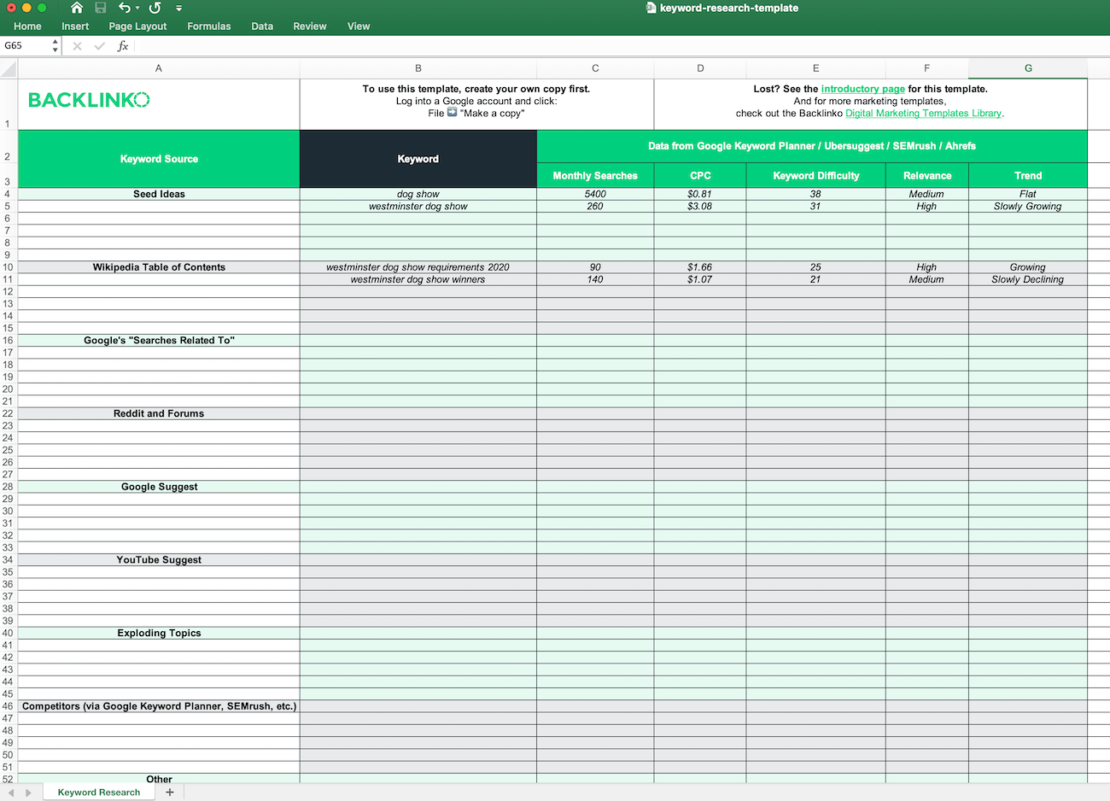This screenshot has height=801, width=1110.
Task: Cancel cell entry with the X icon
Action: (77, 45)
